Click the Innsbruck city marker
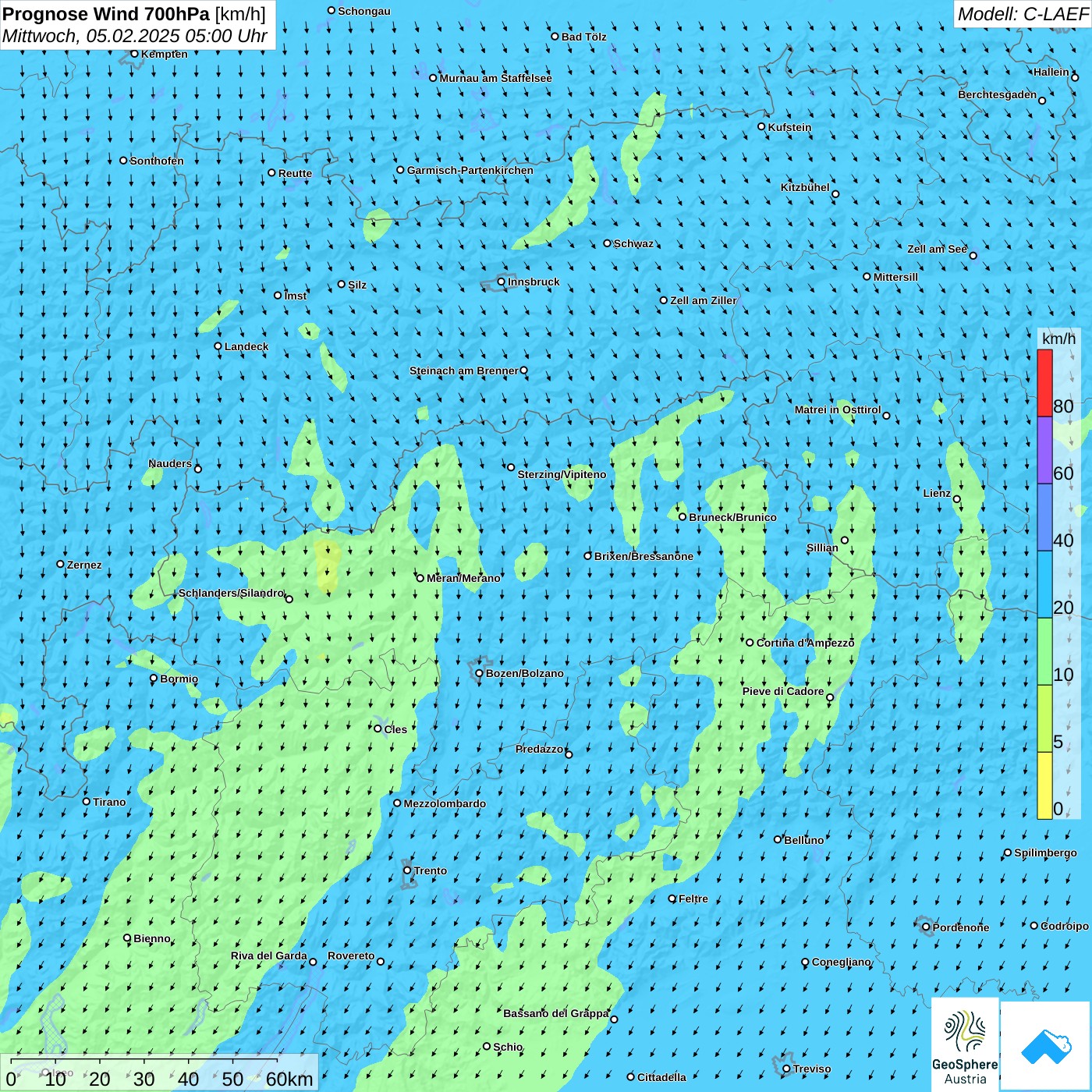Screen dimensions: 1092x1092 coord(502,282)
